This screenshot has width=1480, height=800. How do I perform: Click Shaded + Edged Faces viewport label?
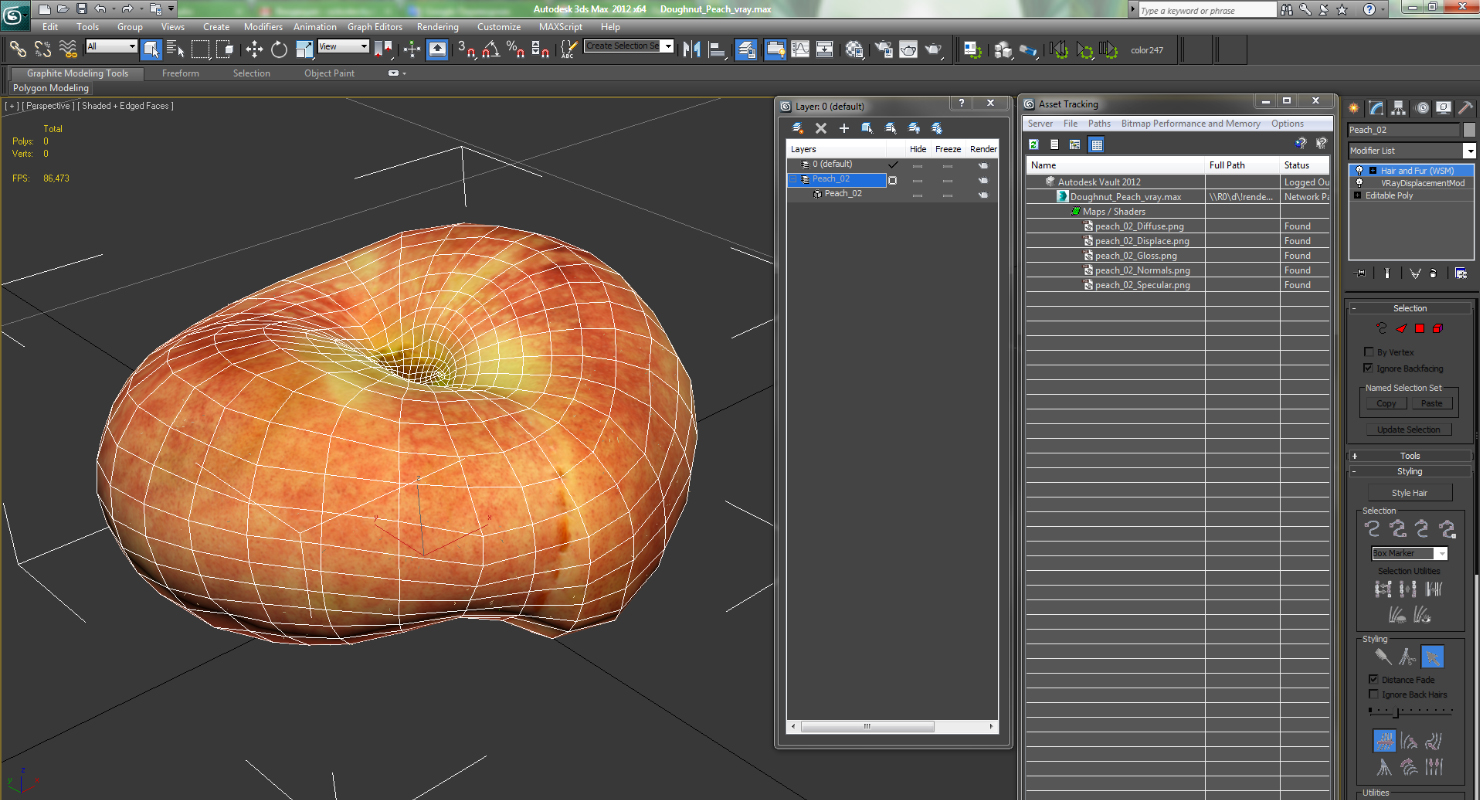(127, 106)
